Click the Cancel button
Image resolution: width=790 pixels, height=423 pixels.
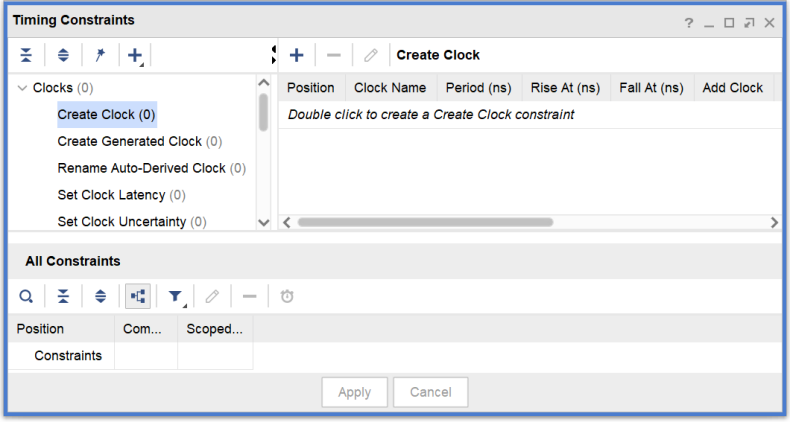(x=430, y=392)
